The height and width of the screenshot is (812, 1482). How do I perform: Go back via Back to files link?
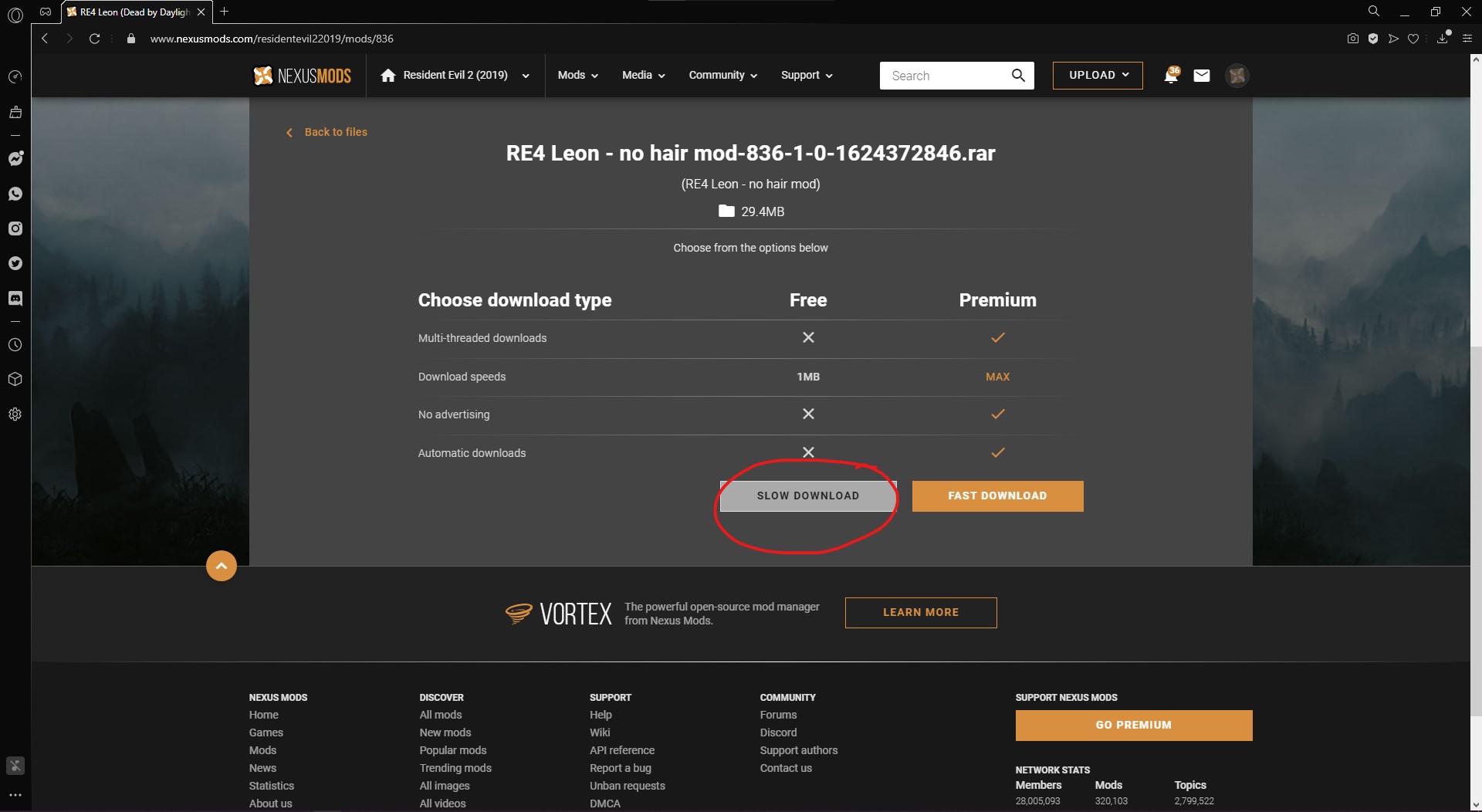point(327,133)
